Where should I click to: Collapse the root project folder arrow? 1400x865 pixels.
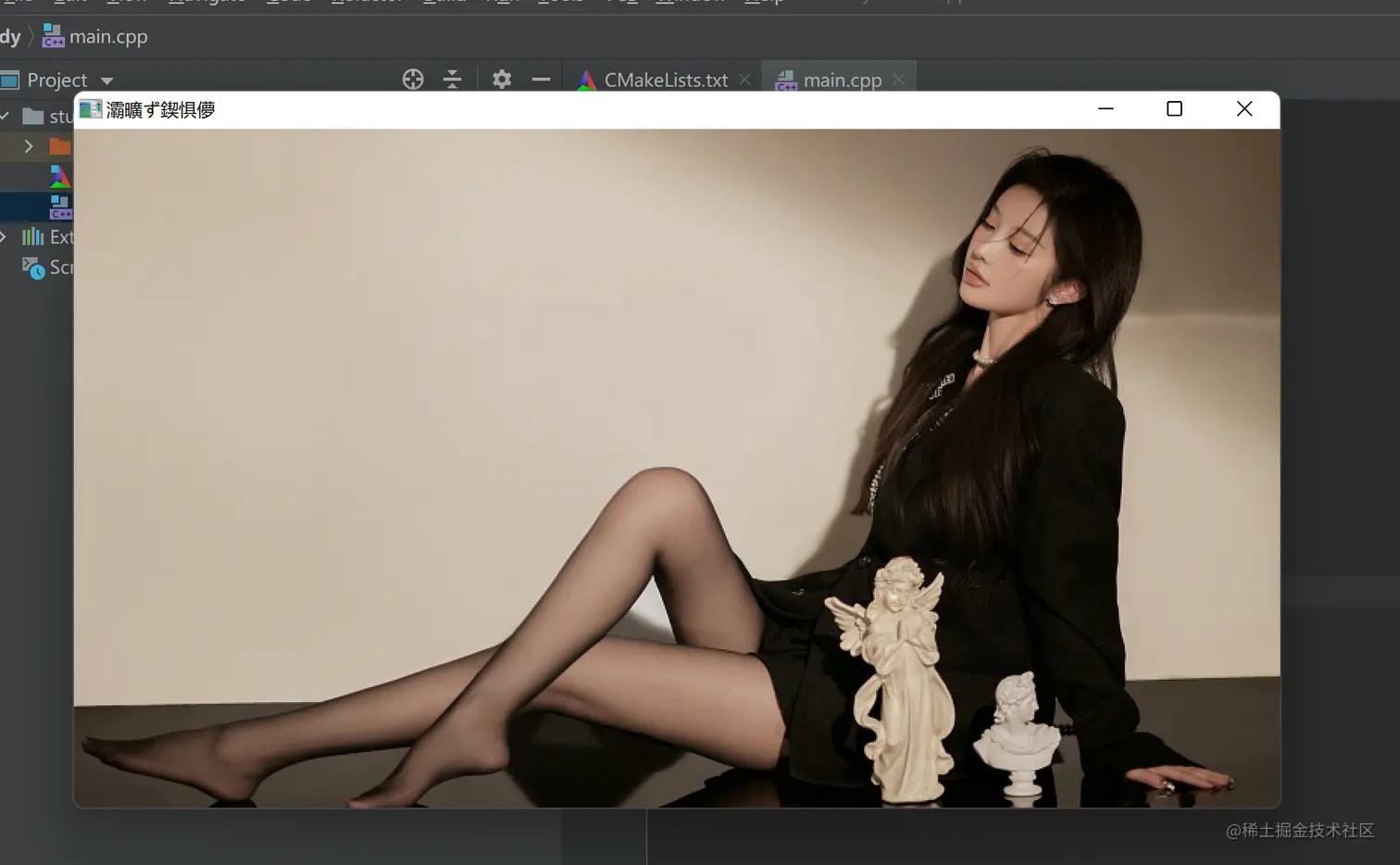point(5,116)
